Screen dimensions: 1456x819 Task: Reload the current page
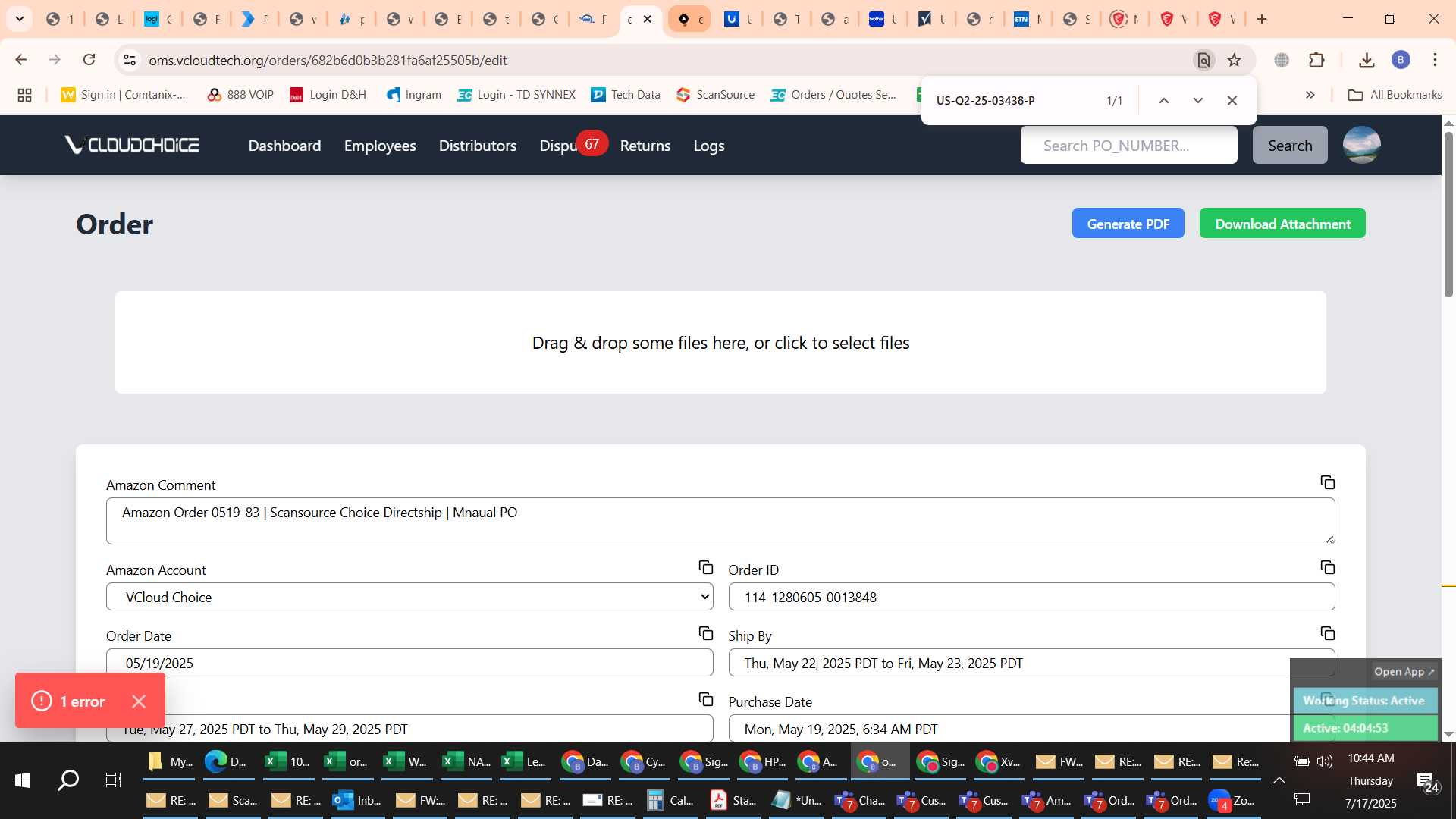pyautogui.click(x=89, y=60)
